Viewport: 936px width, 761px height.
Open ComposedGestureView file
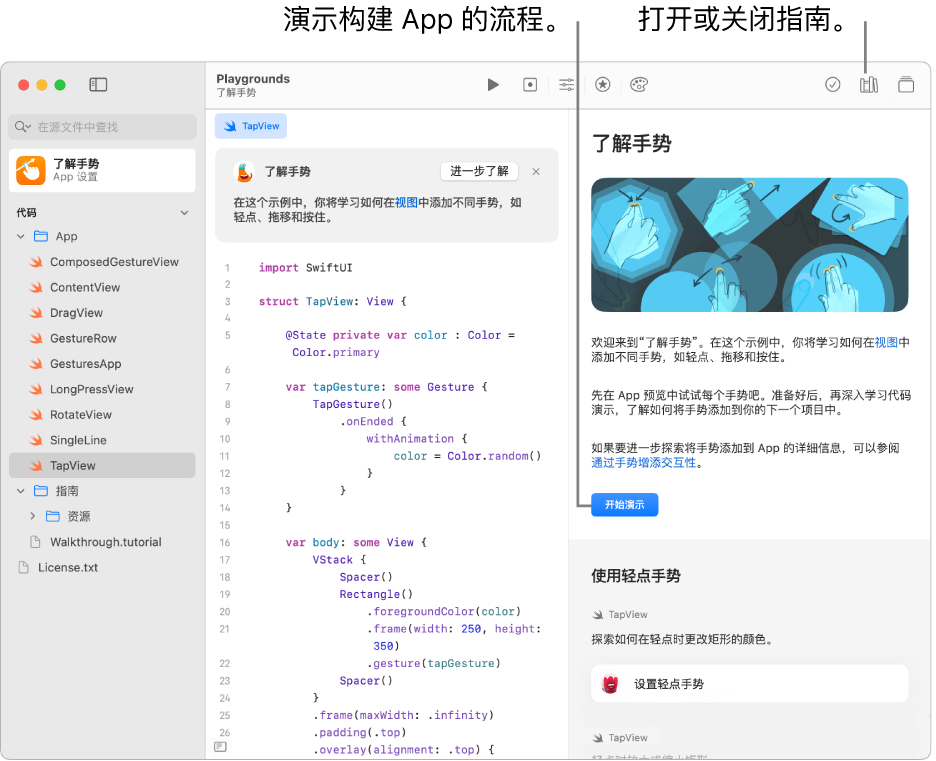pos(104,262)
